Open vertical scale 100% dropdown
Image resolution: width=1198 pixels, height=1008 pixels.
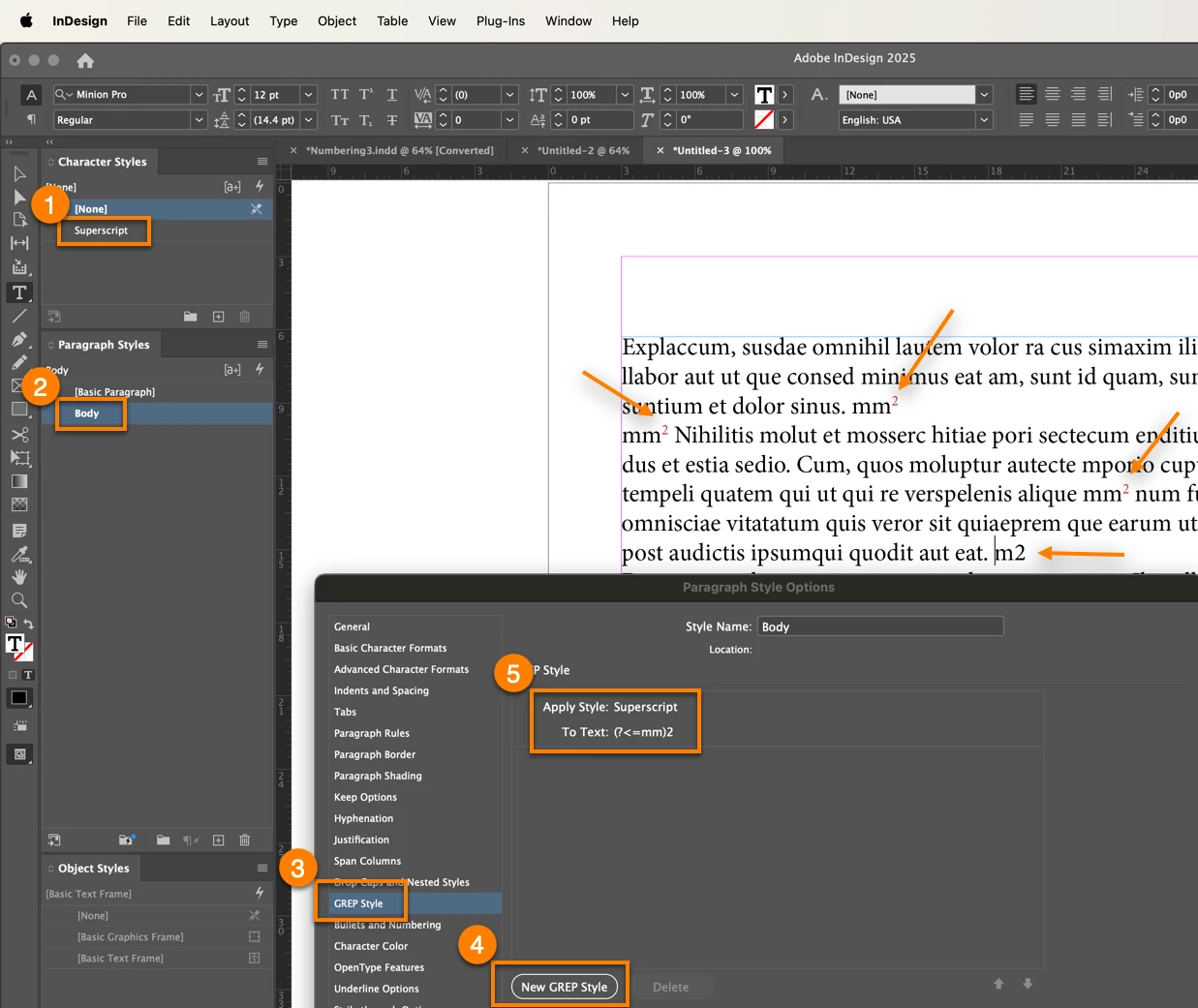point(625,94)
